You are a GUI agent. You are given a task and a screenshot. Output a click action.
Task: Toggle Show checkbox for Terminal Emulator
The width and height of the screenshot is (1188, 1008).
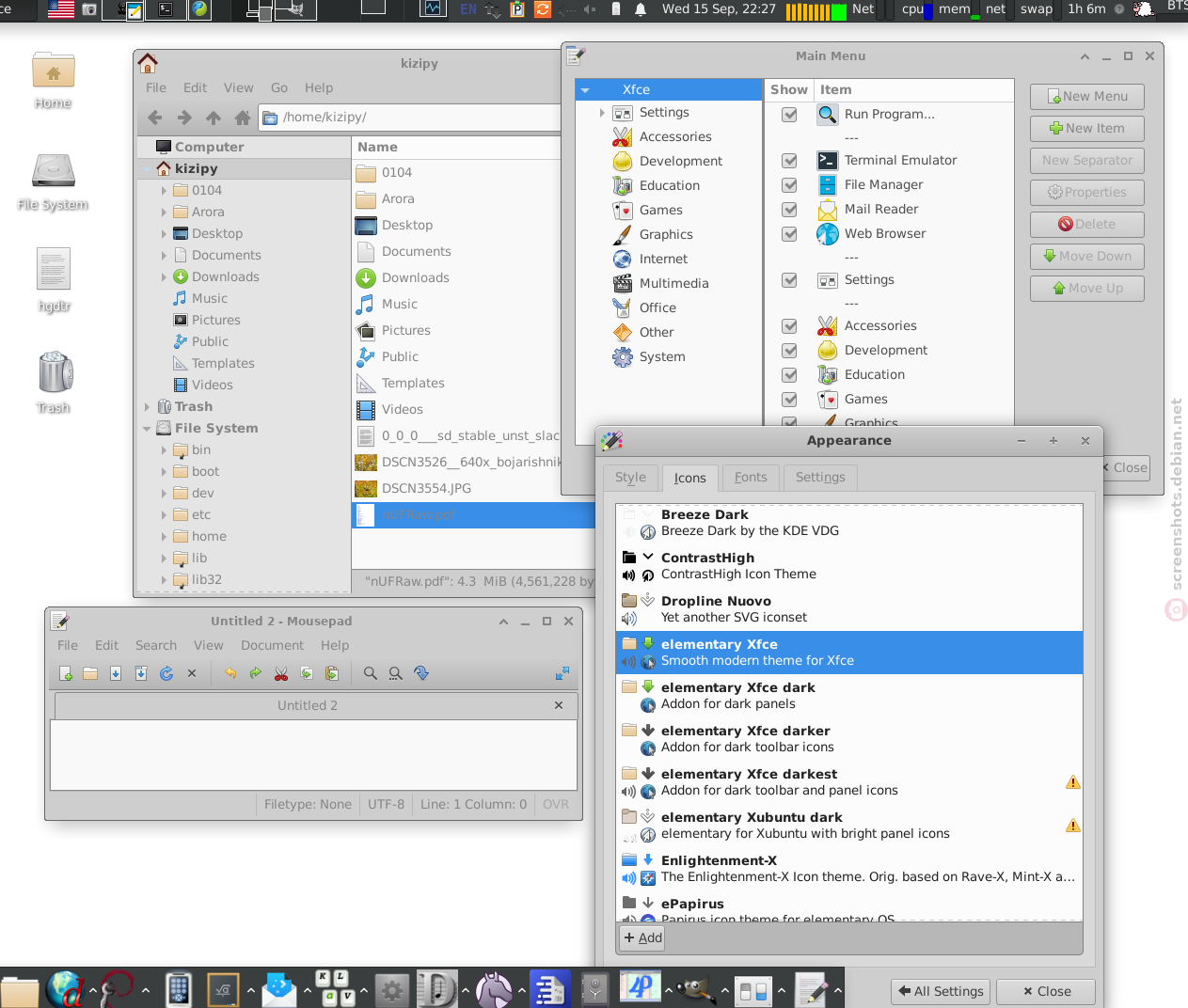tap(790, 161)
